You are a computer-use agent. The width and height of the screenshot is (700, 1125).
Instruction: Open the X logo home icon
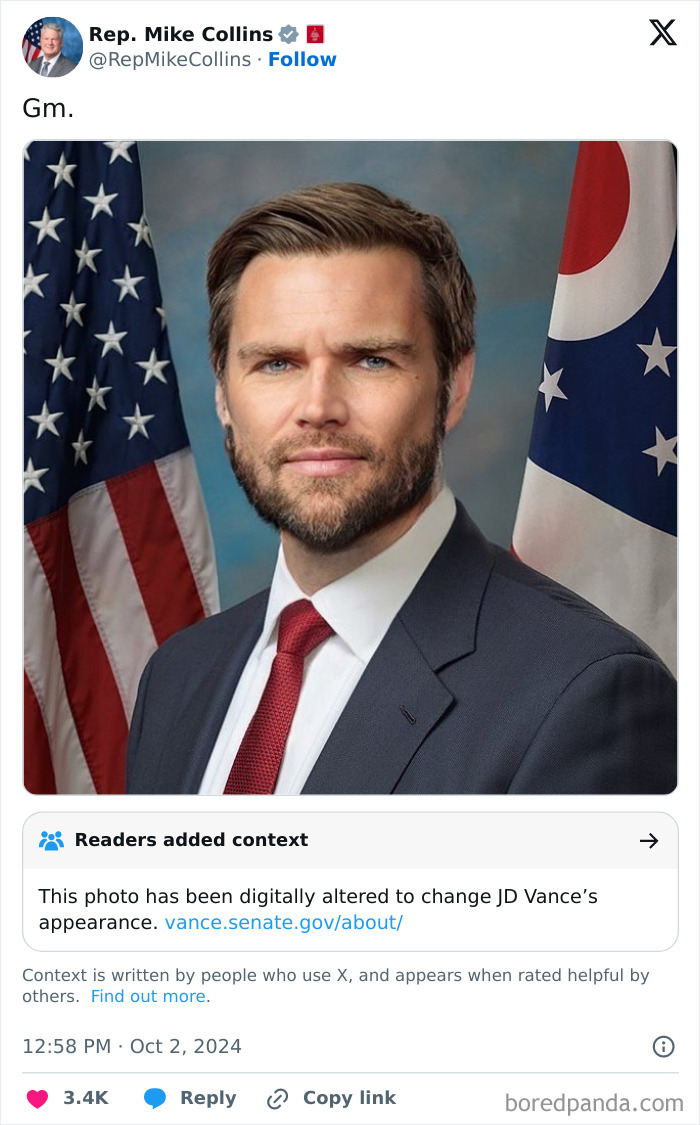(x=662, y=32)
